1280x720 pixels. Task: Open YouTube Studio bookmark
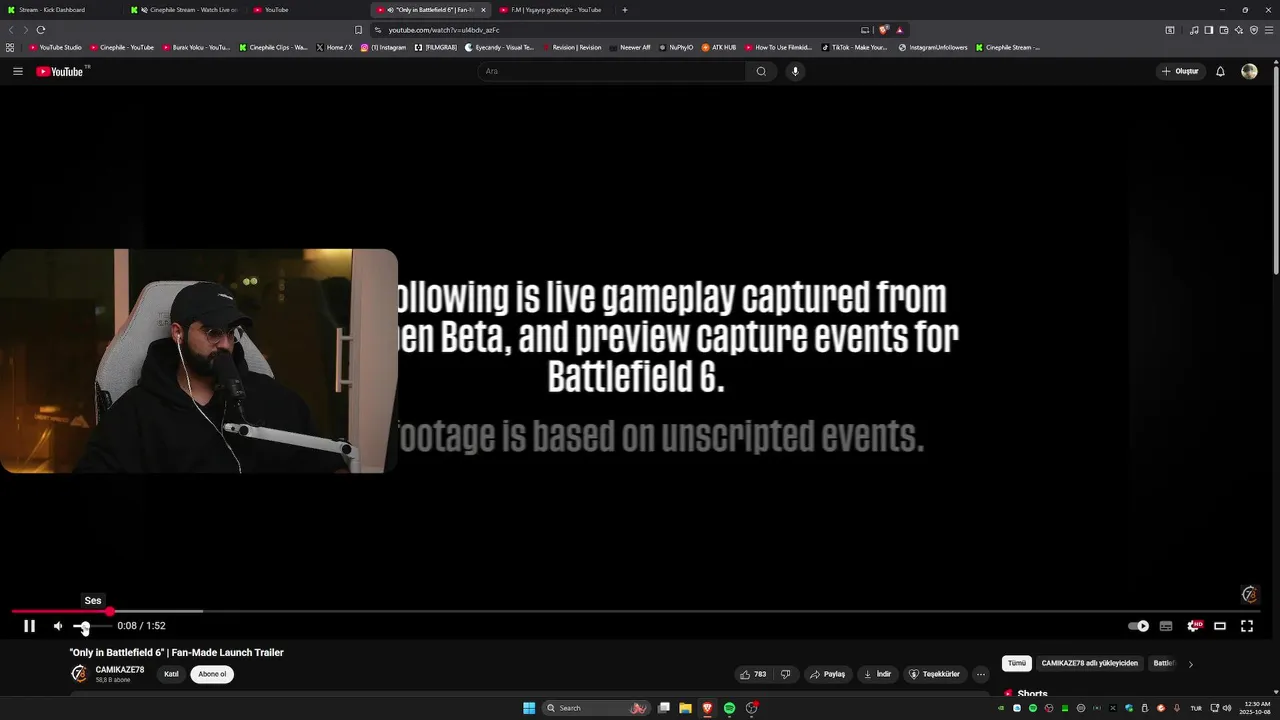tap(55, 47)
